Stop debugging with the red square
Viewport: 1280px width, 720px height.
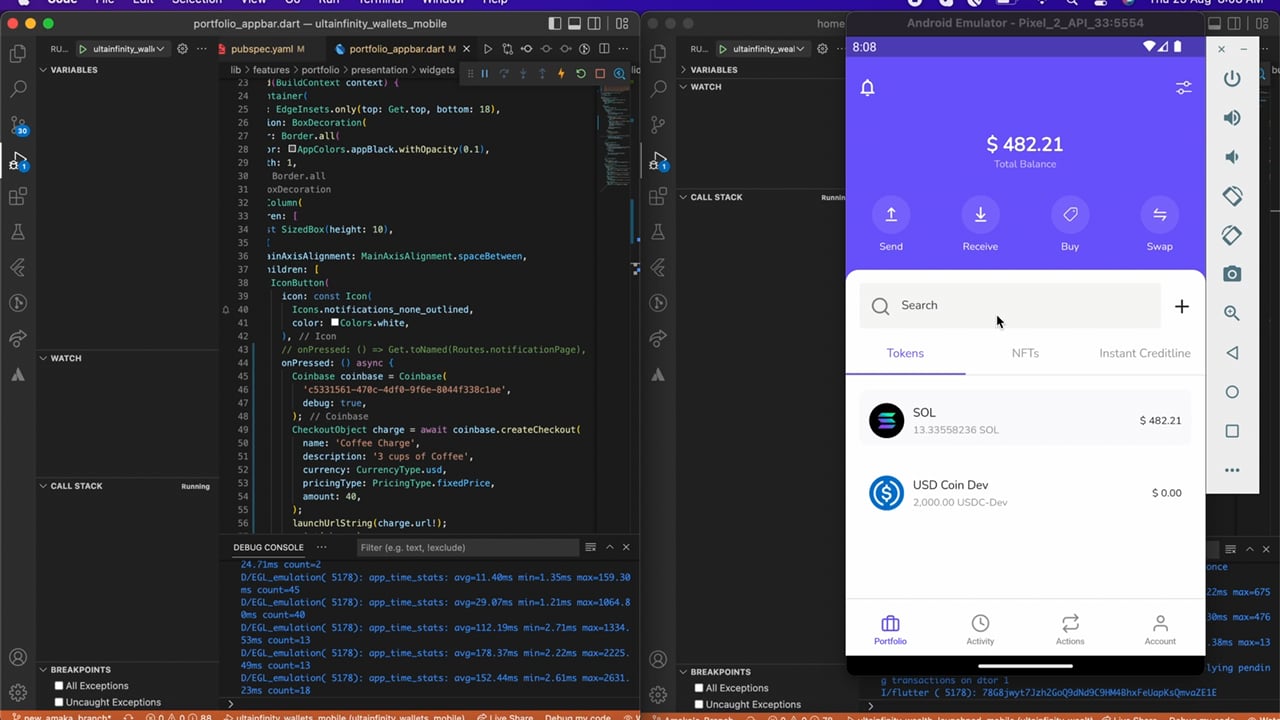click(x=600, y=73)
